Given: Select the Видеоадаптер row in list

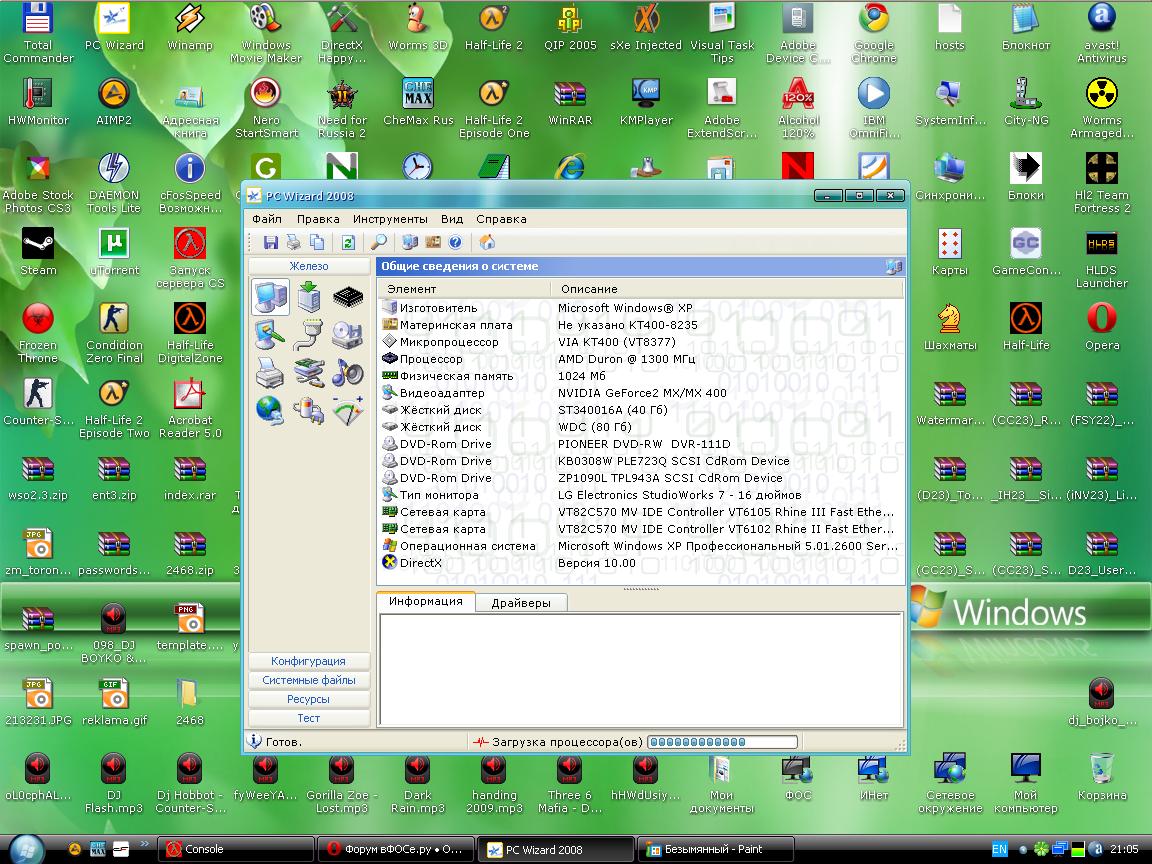Looking at the screenshot, I should 442,393.
